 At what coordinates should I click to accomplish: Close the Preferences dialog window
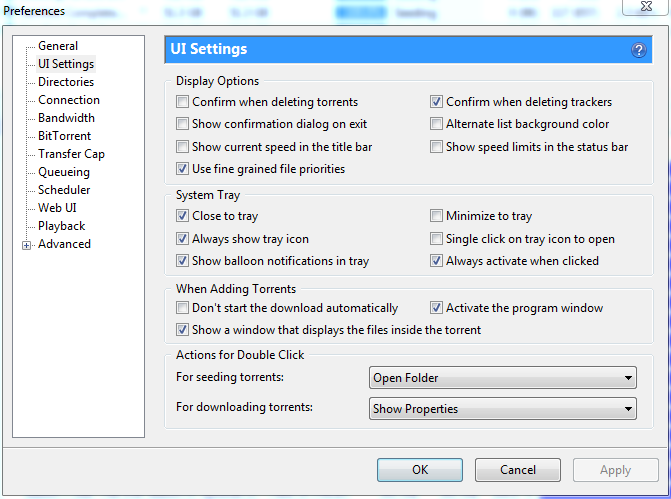[x=645, y=10]
